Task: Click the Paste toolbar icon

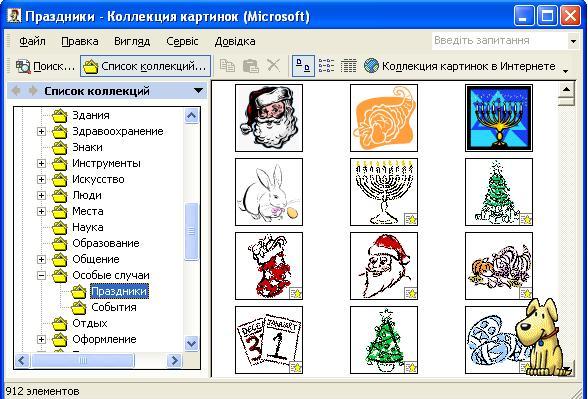Action: click(251, 66)
